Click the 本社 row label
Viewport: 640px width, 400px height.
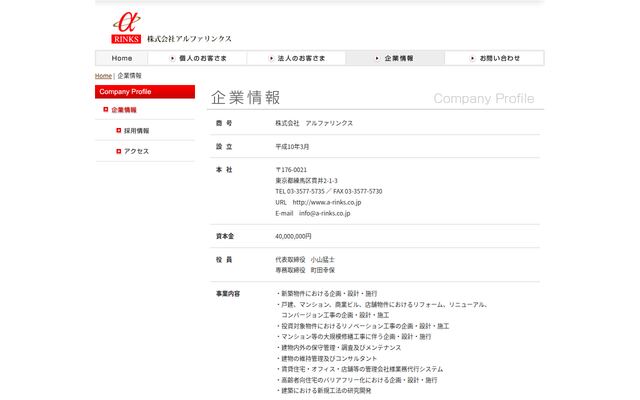(x=224, y=170)
